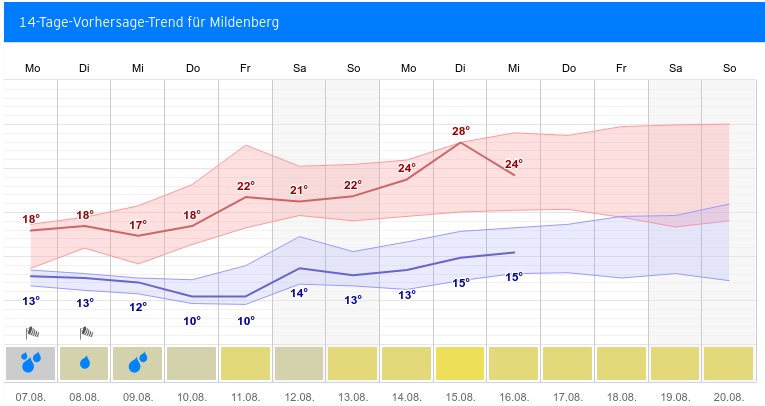Select the last So column header
This screenshot has width=765, height=406.
pyautogui.click(x=728, y=68)
